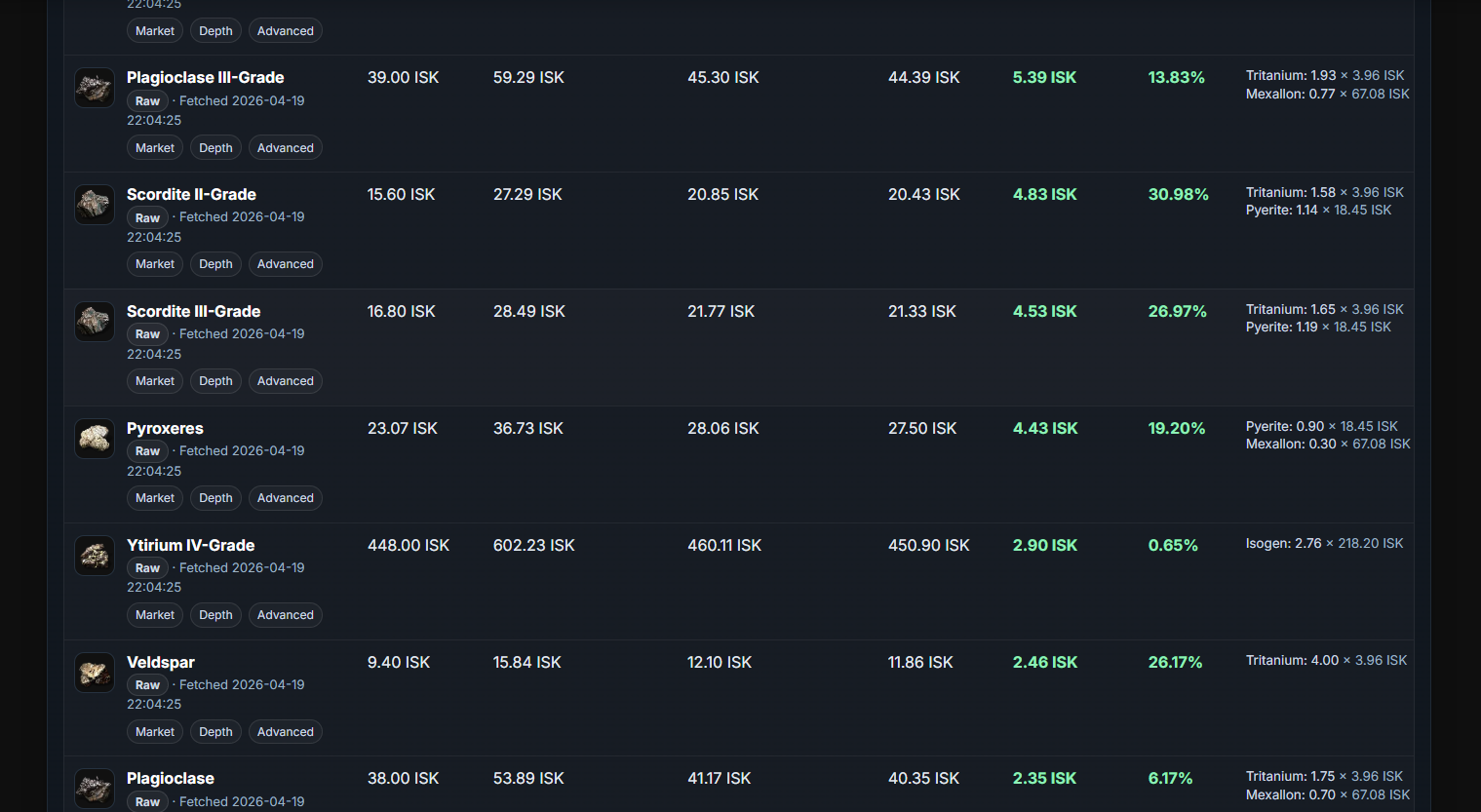Click the Scordite II-Grade ore icon

[95, 205]
